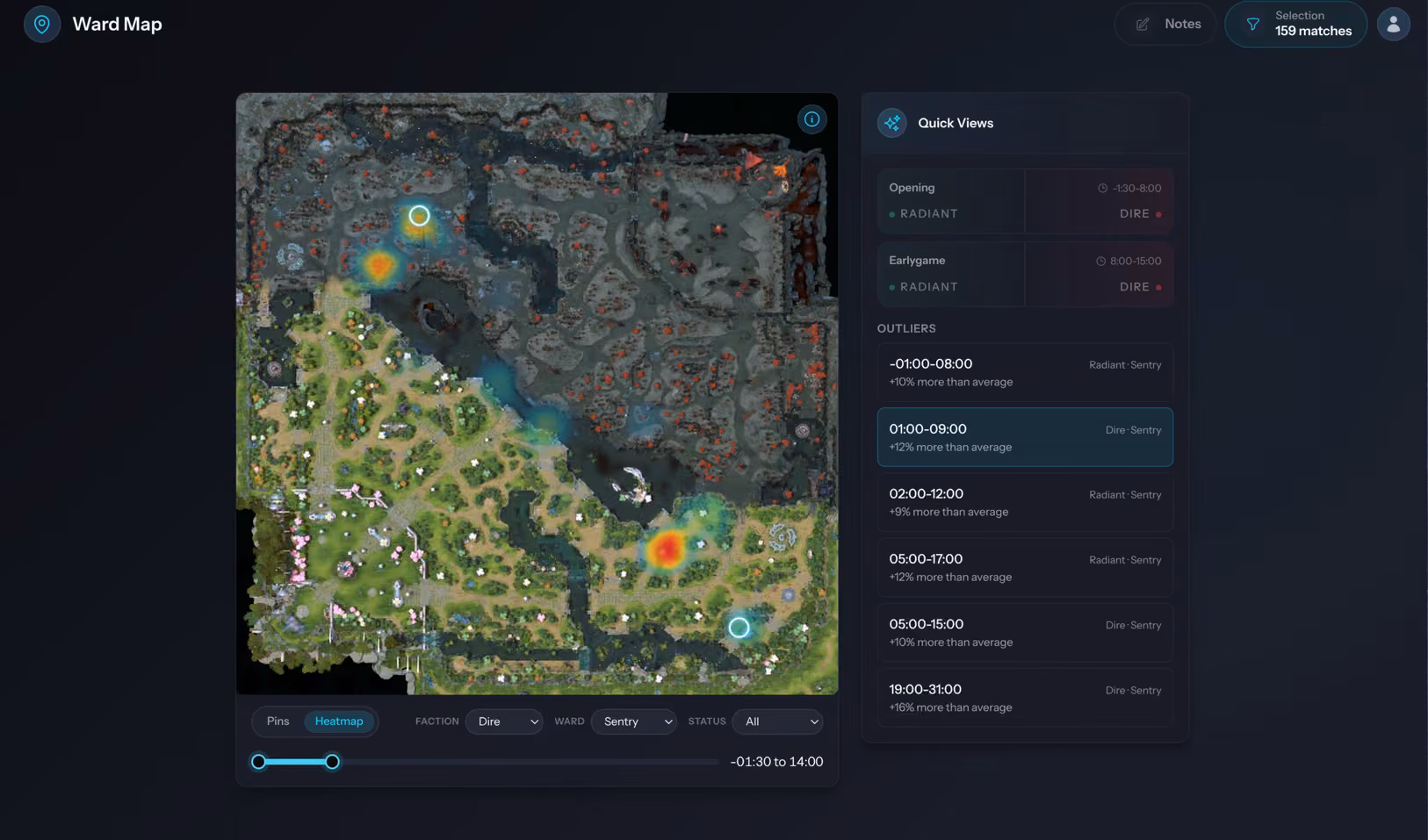Select the lower-right ward ring marker on map

[739, 627]
